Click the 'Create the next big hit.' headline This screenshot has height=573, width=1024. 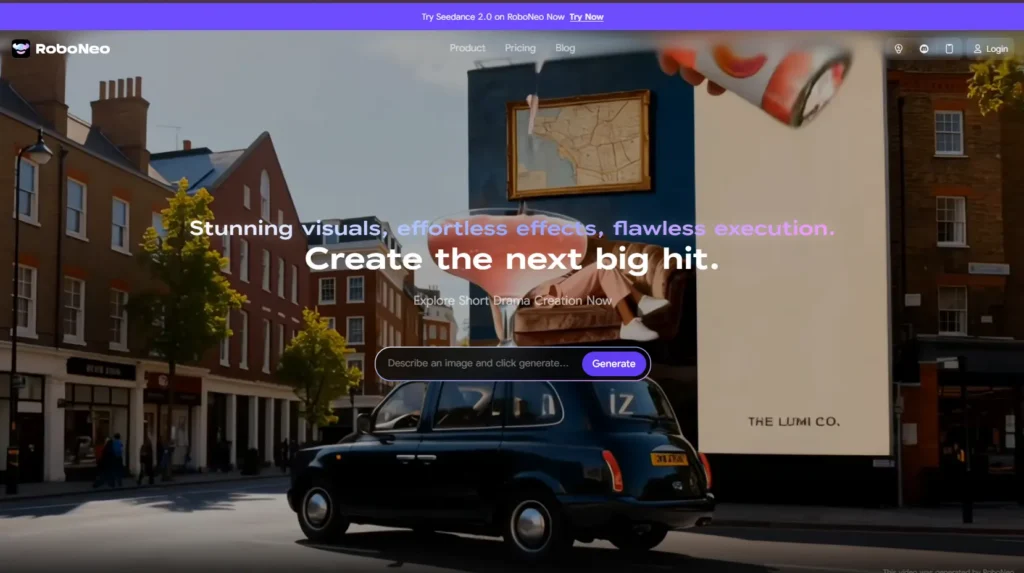(x=512, y=259)
